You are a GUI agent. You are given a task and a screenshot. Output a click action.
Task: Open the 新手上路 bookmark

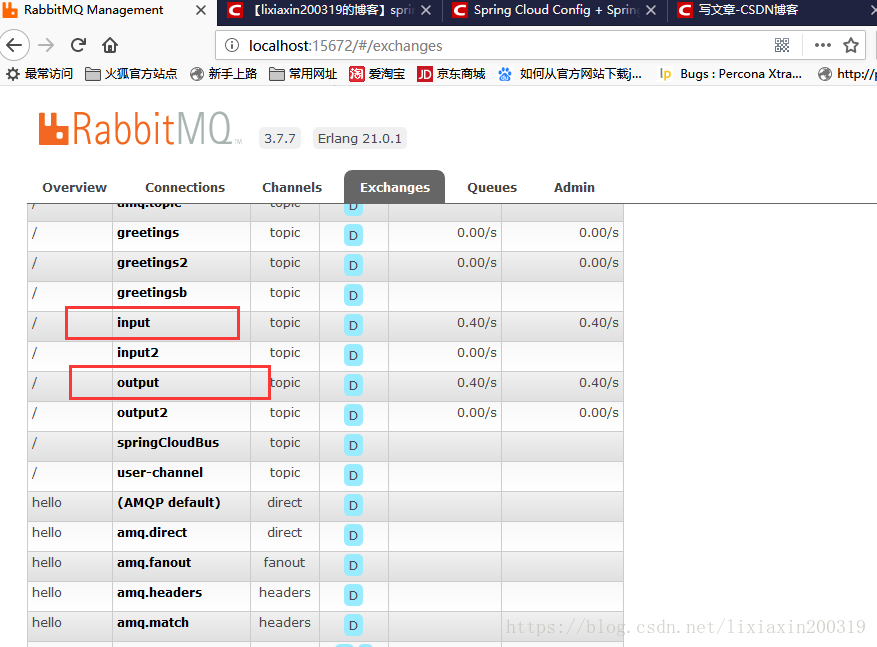(x=223, y=74)
